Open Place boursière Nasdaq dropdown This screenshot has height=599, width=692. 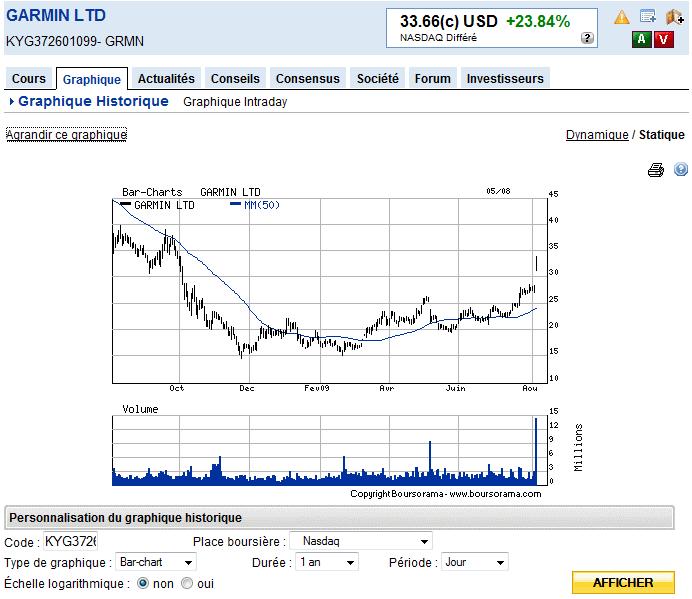[362, 541]
